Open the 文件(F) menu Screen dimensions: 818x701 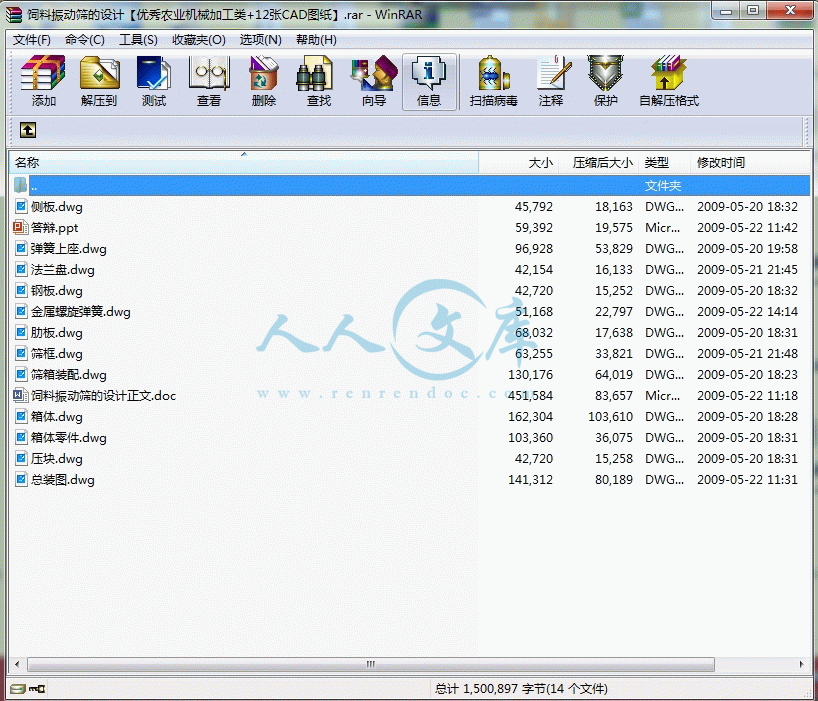click(x=31, y=40)
